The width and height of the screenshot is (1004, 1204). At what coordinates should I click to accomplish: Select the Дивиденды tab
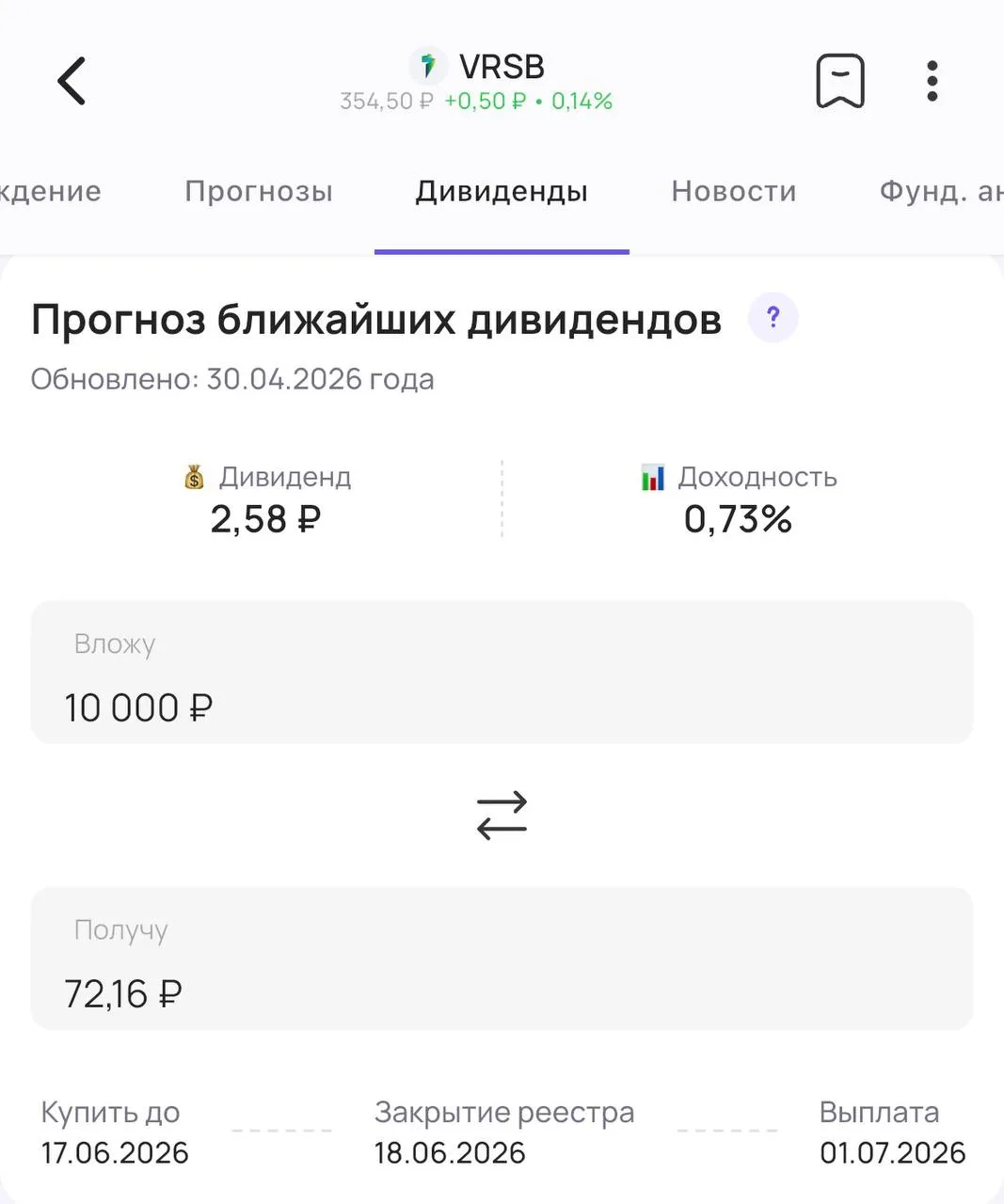[x=502, y=191]
